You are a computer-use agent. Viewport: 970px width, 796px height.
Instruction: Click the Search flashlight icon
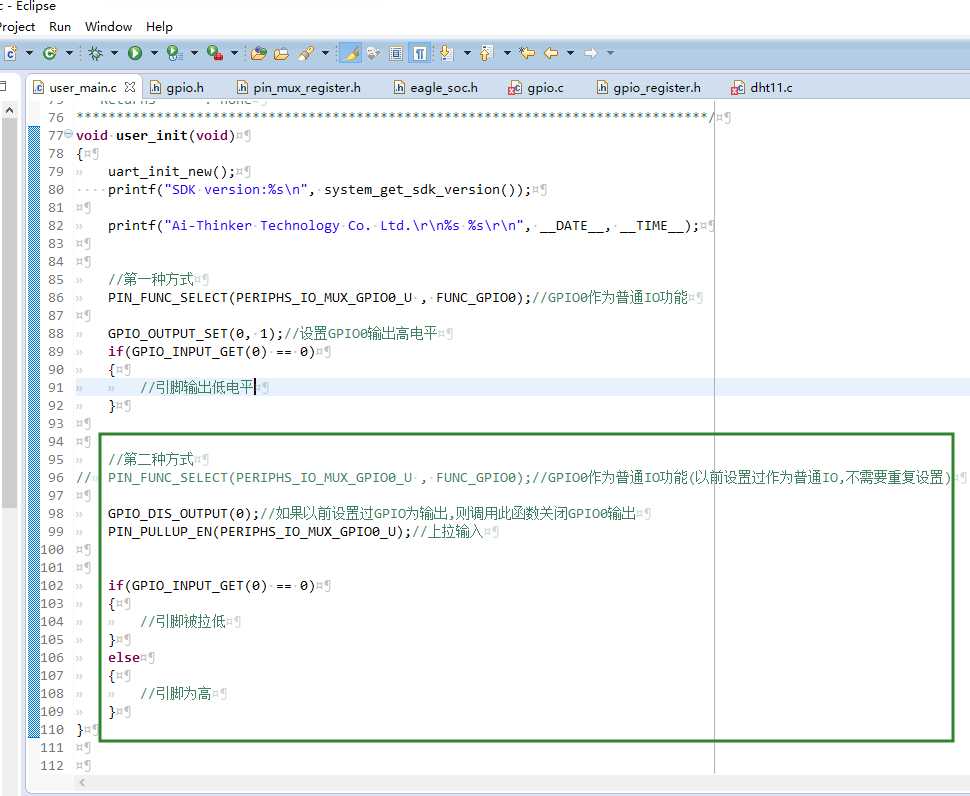(x=306, y=54)
